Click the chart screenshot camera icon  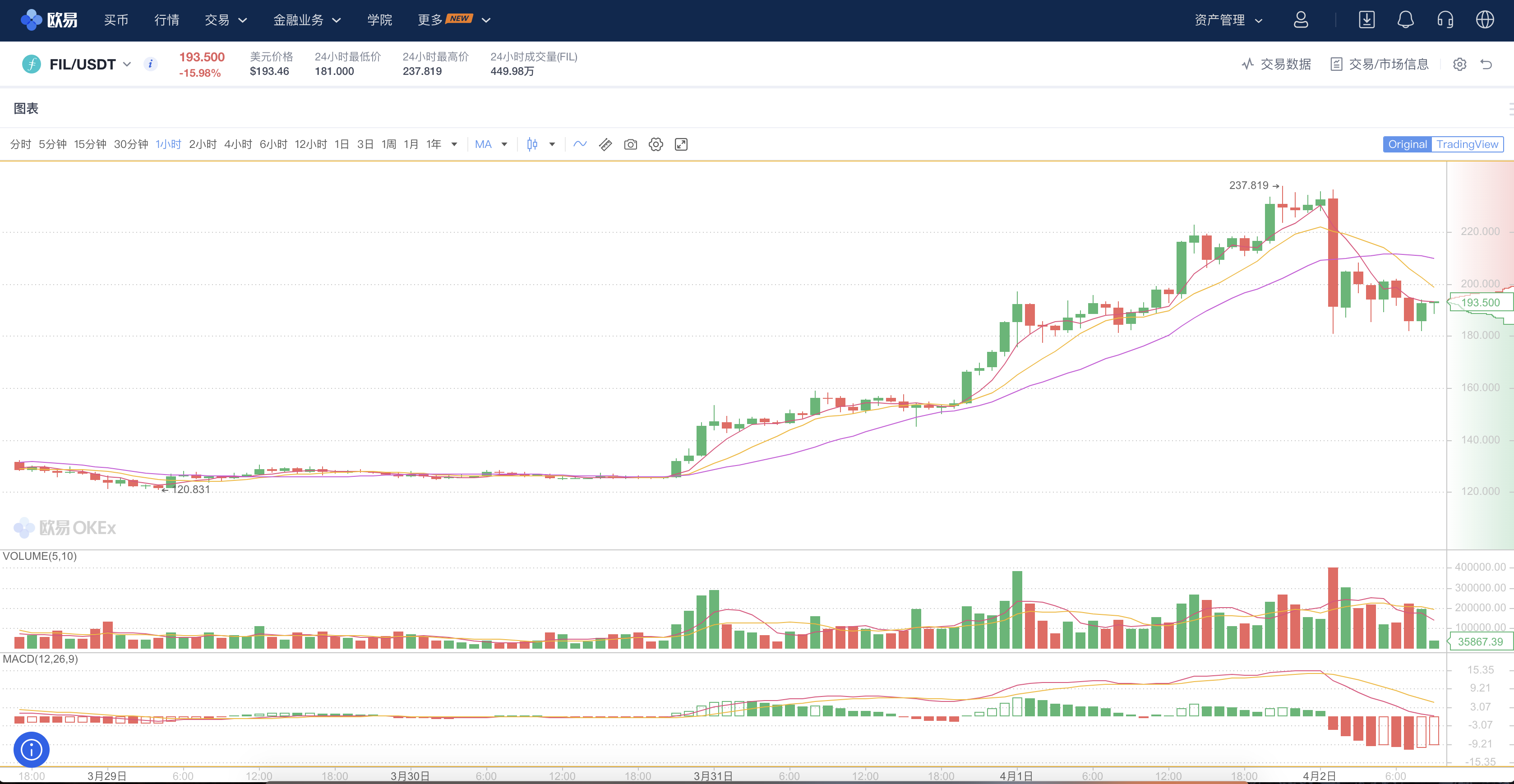coord(630,145)
